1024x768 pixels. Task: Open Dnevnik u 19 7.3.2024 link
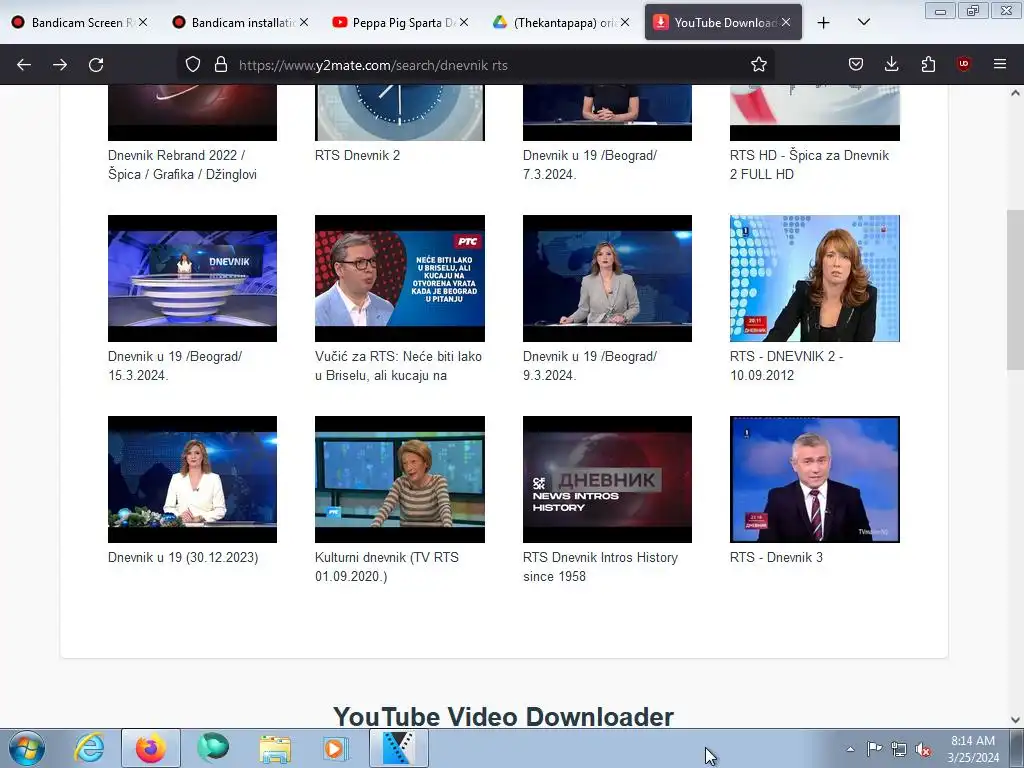[590, 165]
